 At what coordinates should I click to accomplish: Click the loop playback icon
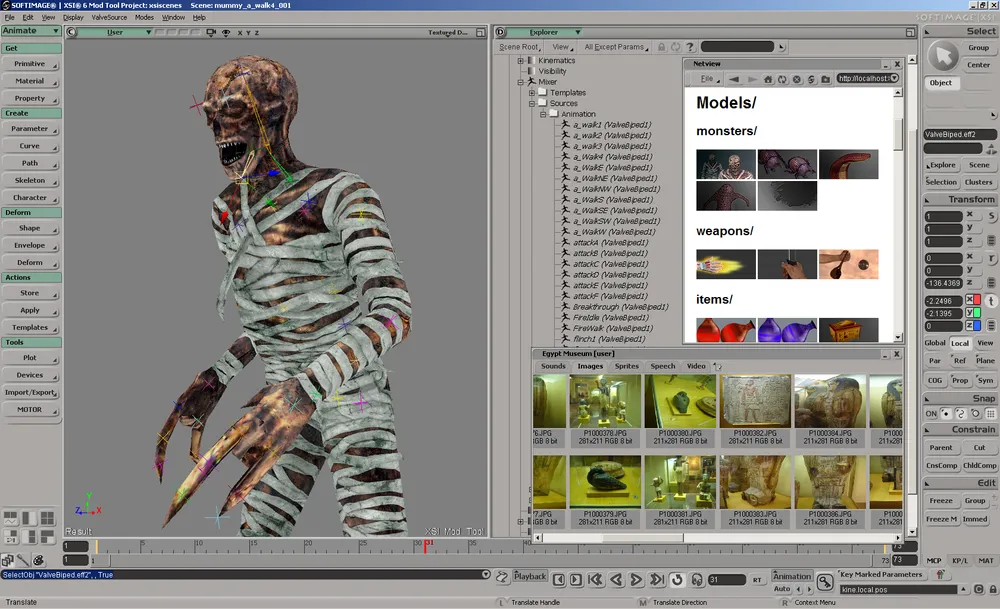coord(676,580)
